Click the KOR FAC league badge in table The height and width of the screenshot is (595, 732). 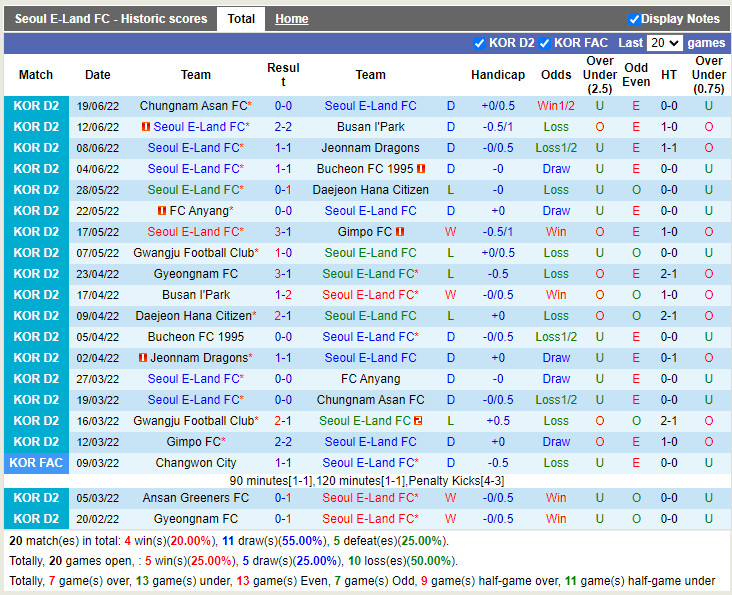36,463
